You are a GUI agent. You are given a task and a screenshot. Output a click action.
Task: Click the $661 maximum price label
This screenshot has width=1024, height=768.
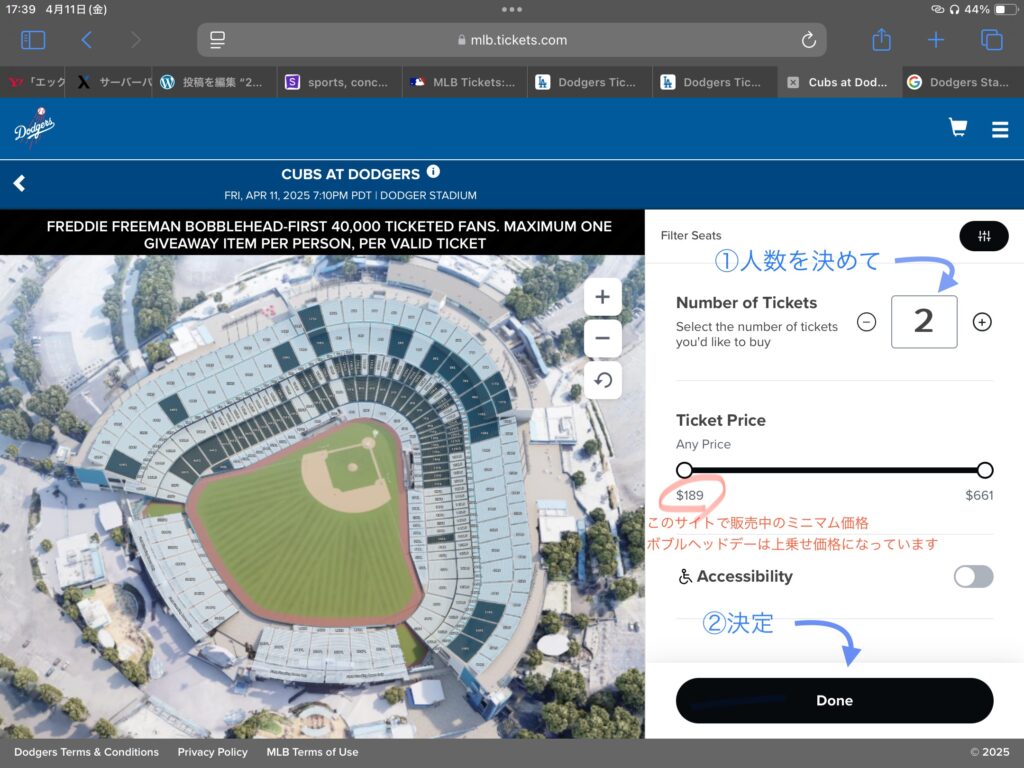point(979,495)
